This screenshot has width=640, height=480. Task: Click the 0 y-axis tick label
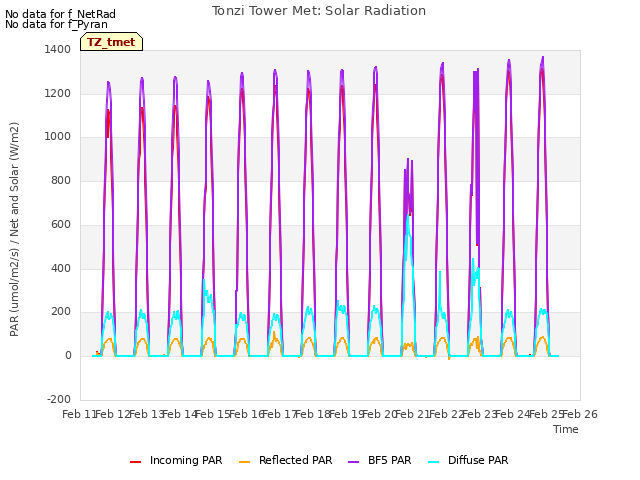68,356
